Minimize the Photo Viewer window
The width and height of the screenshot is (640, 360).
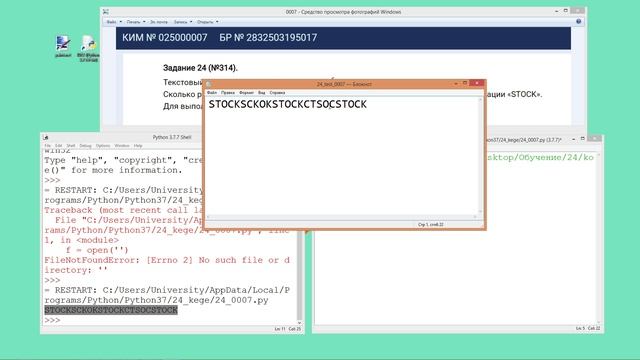557,11
